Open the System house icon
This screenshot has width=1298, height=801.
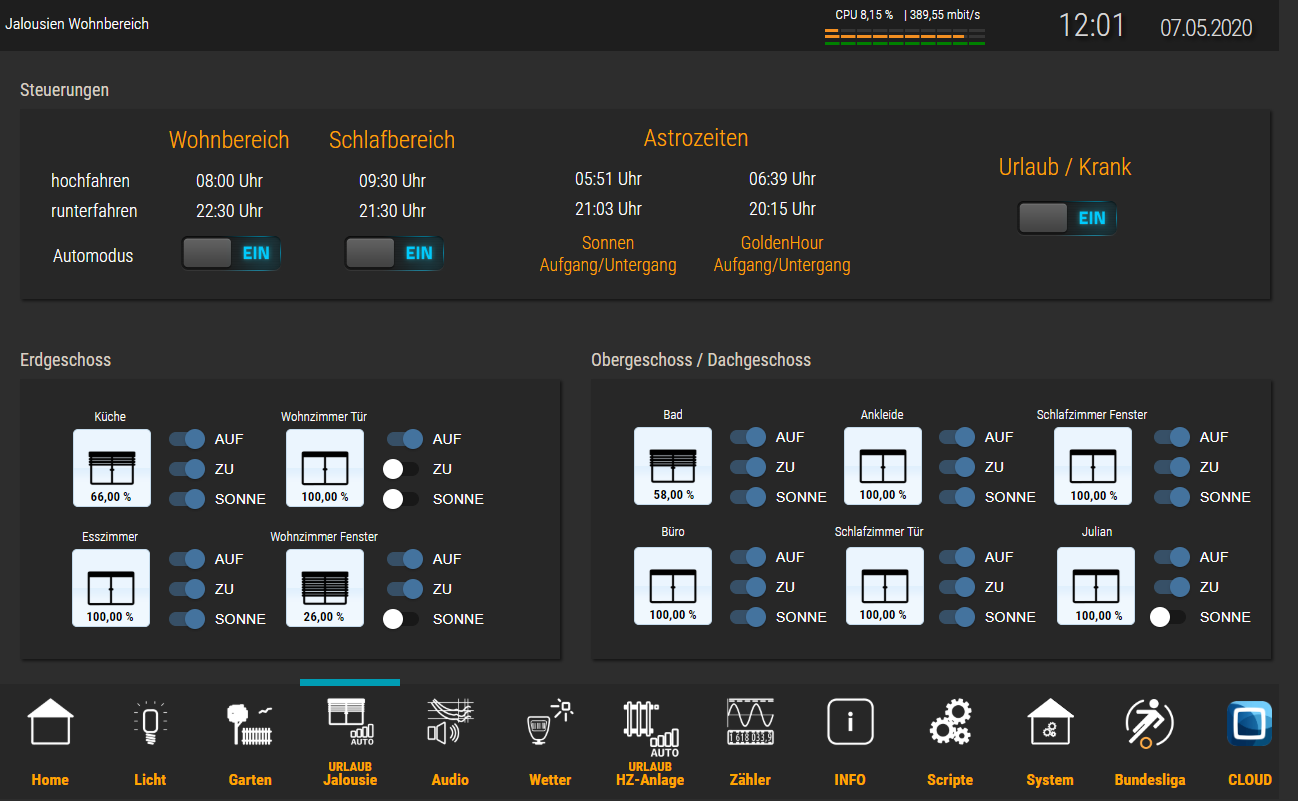click(1050, 722)
